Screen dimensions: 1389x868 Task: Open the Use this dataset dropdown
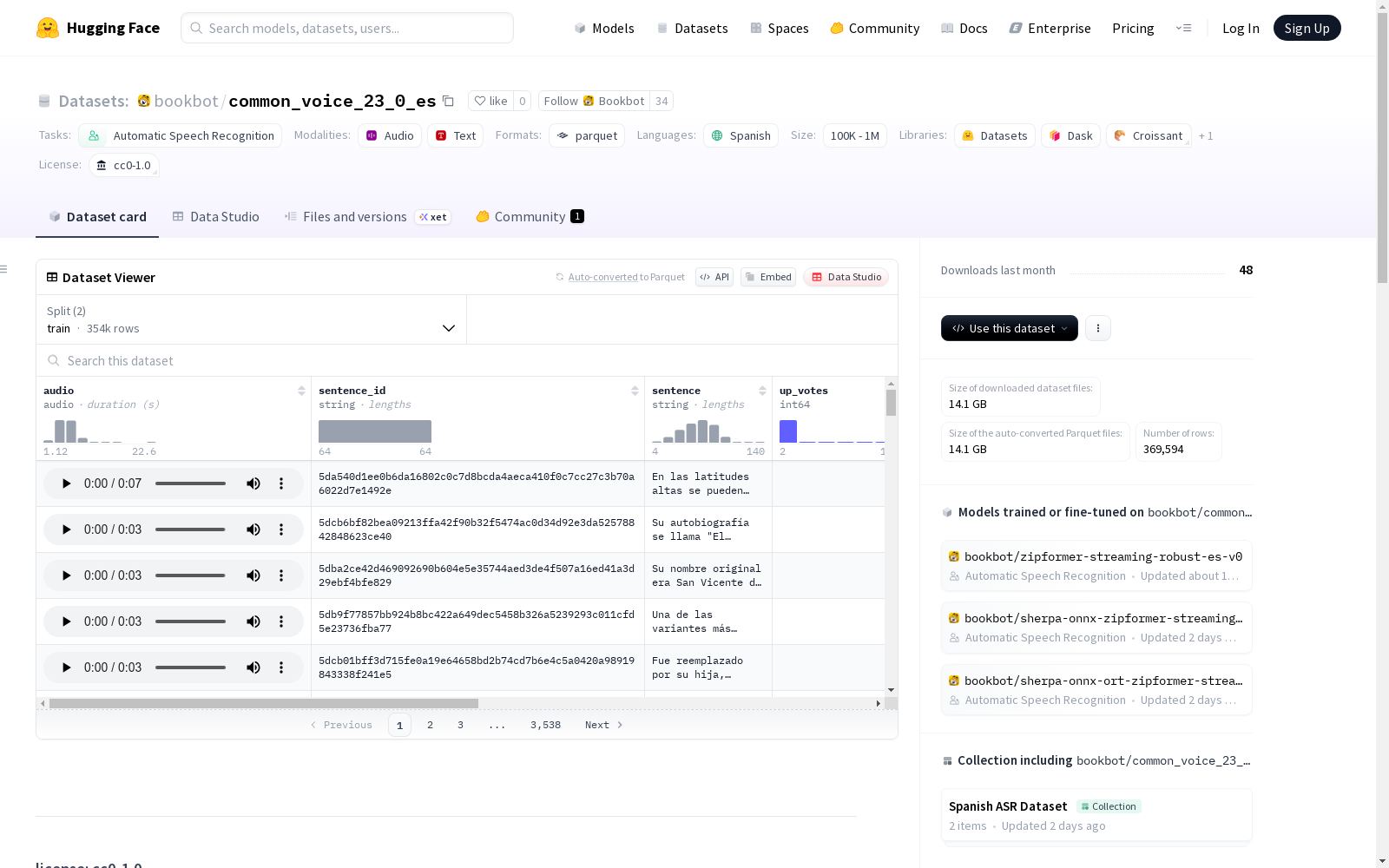1010,328
